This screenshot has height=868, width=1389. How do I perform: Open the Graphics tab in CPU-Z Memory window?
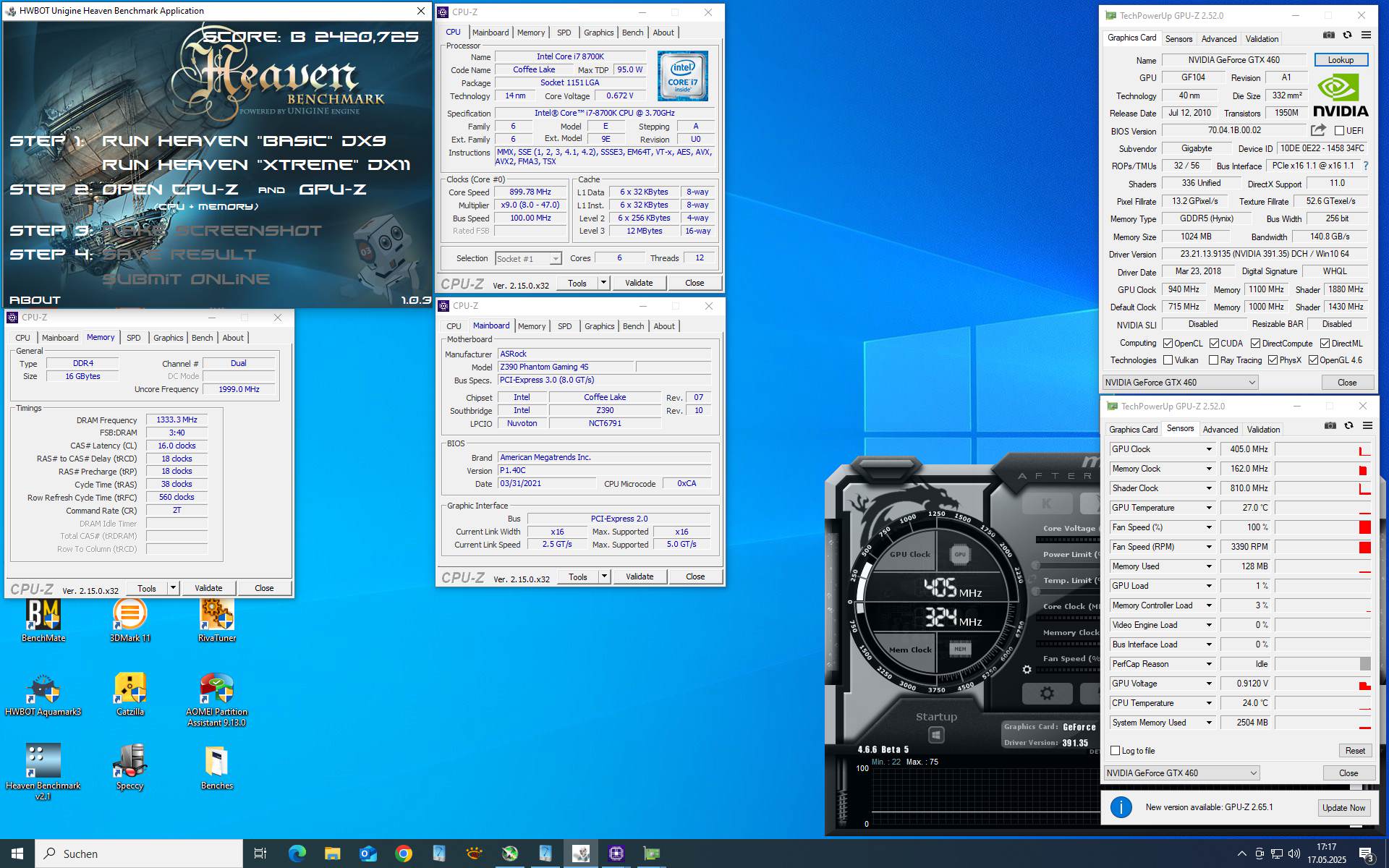[169, 338]
